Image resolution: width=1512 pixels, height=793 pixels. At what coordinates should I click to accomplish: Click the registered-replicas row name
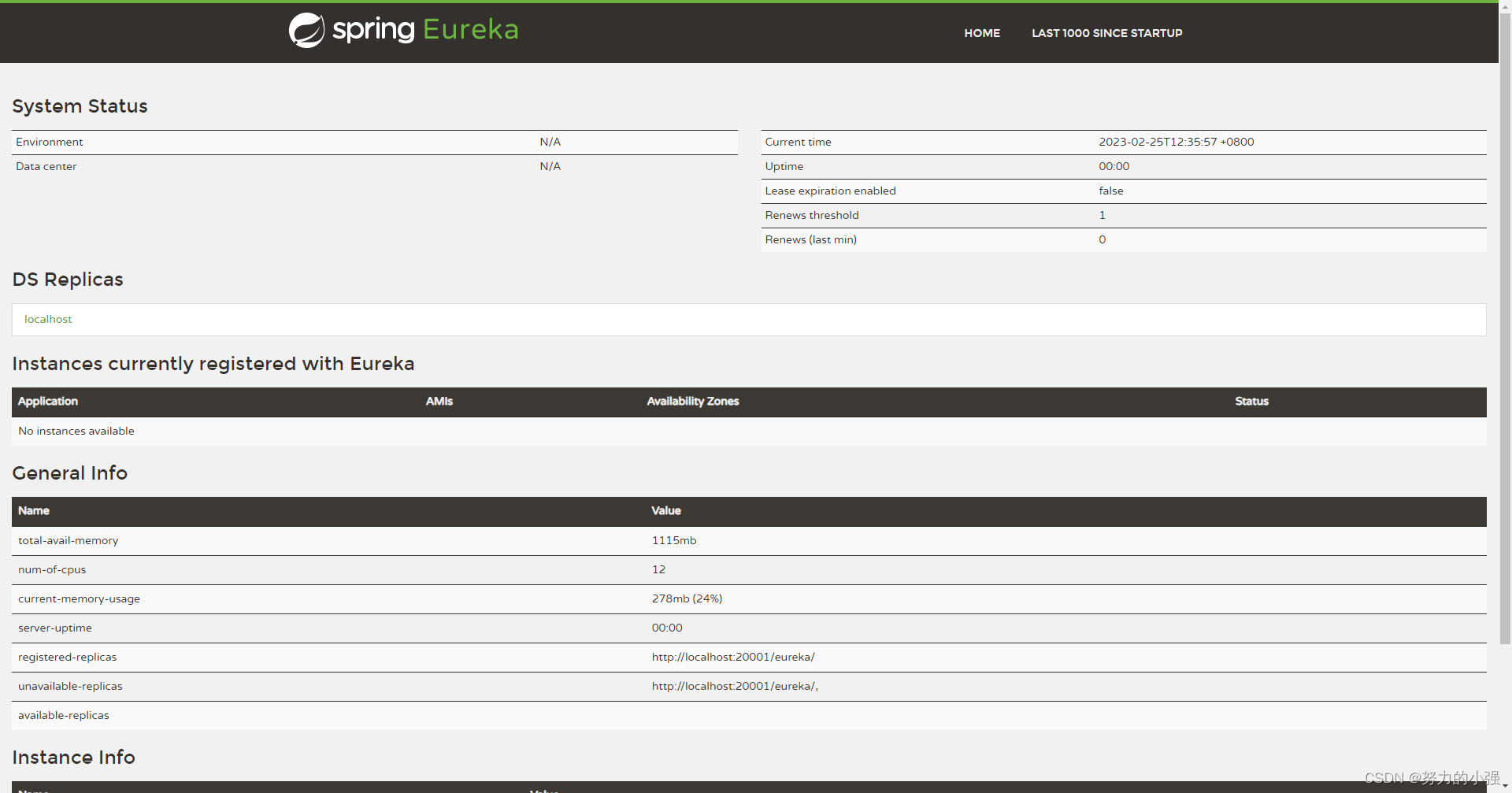point(67,657)
